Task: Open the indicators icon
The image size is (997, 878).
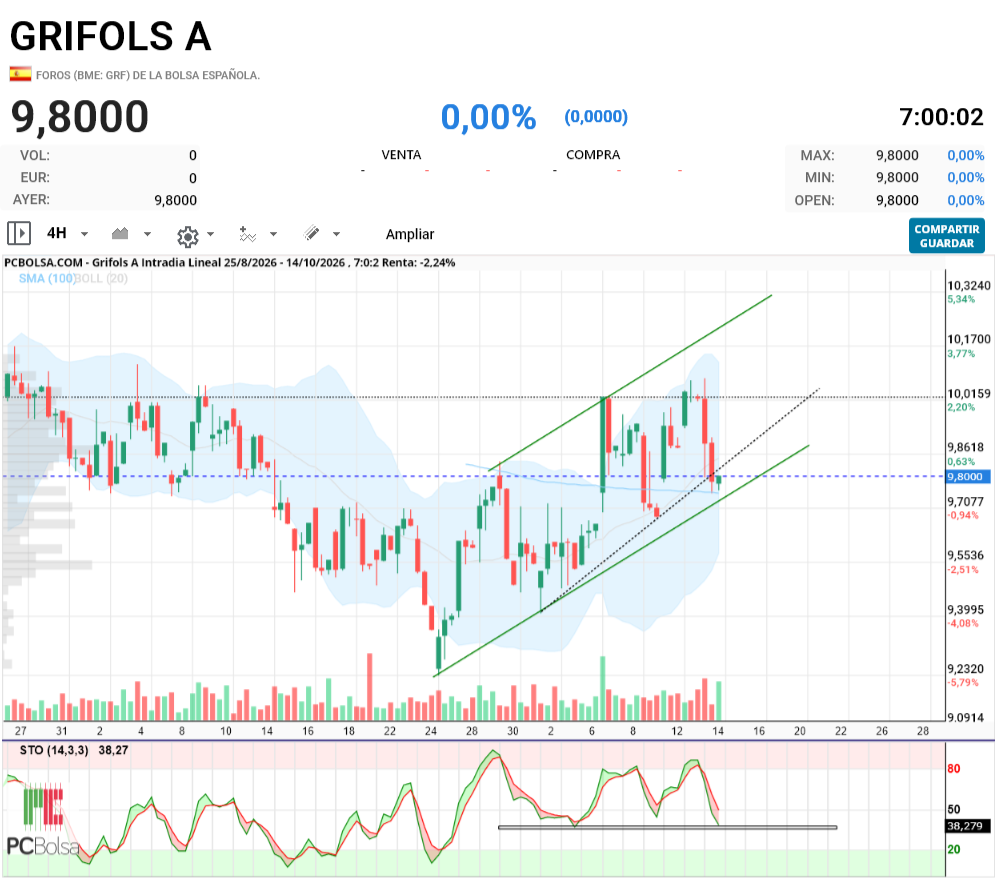Action: point(247,234)
